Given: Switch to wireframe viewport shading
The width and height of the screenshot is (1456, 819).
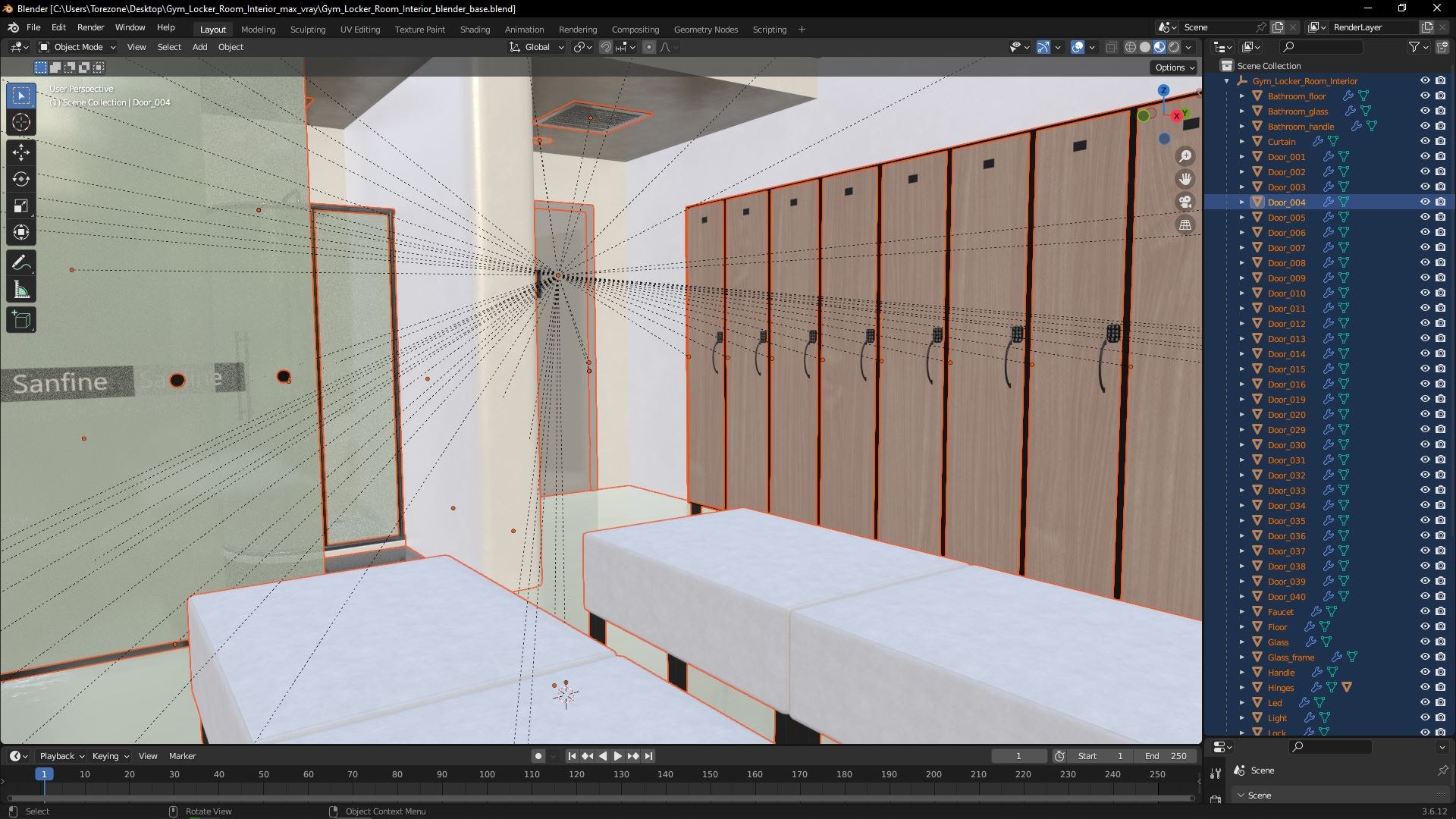Looking at the screenshot, I should pos(1131,47).
